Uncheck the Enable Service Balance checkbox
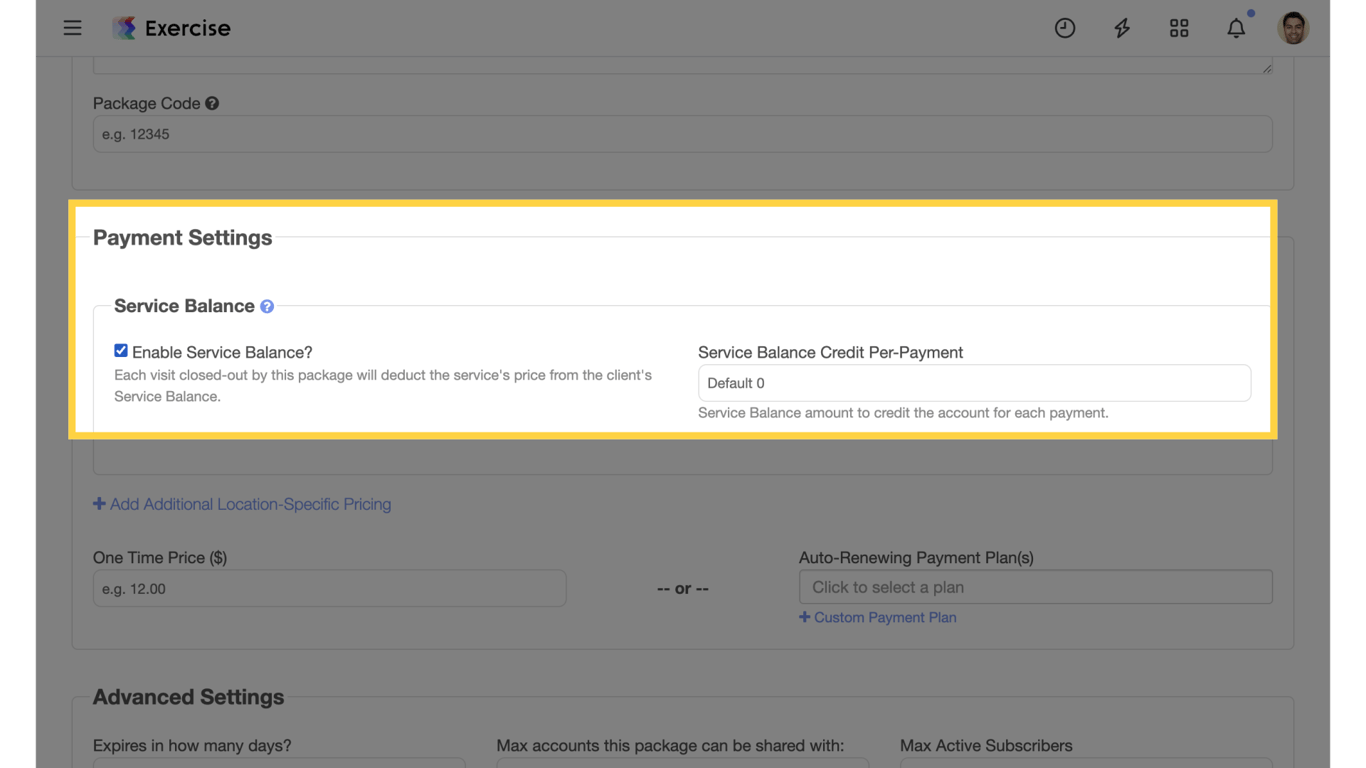Screen dimensions: 1366x768 pos(120,350)
